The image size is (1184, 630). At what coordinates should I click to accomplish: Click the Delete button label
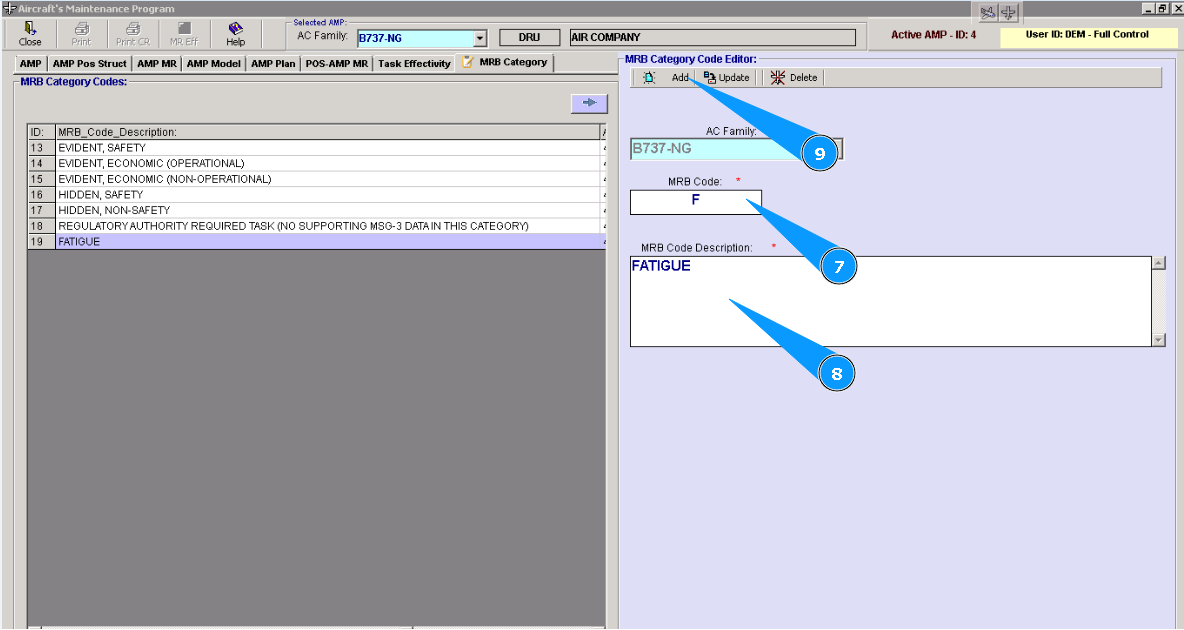[803, 78]
